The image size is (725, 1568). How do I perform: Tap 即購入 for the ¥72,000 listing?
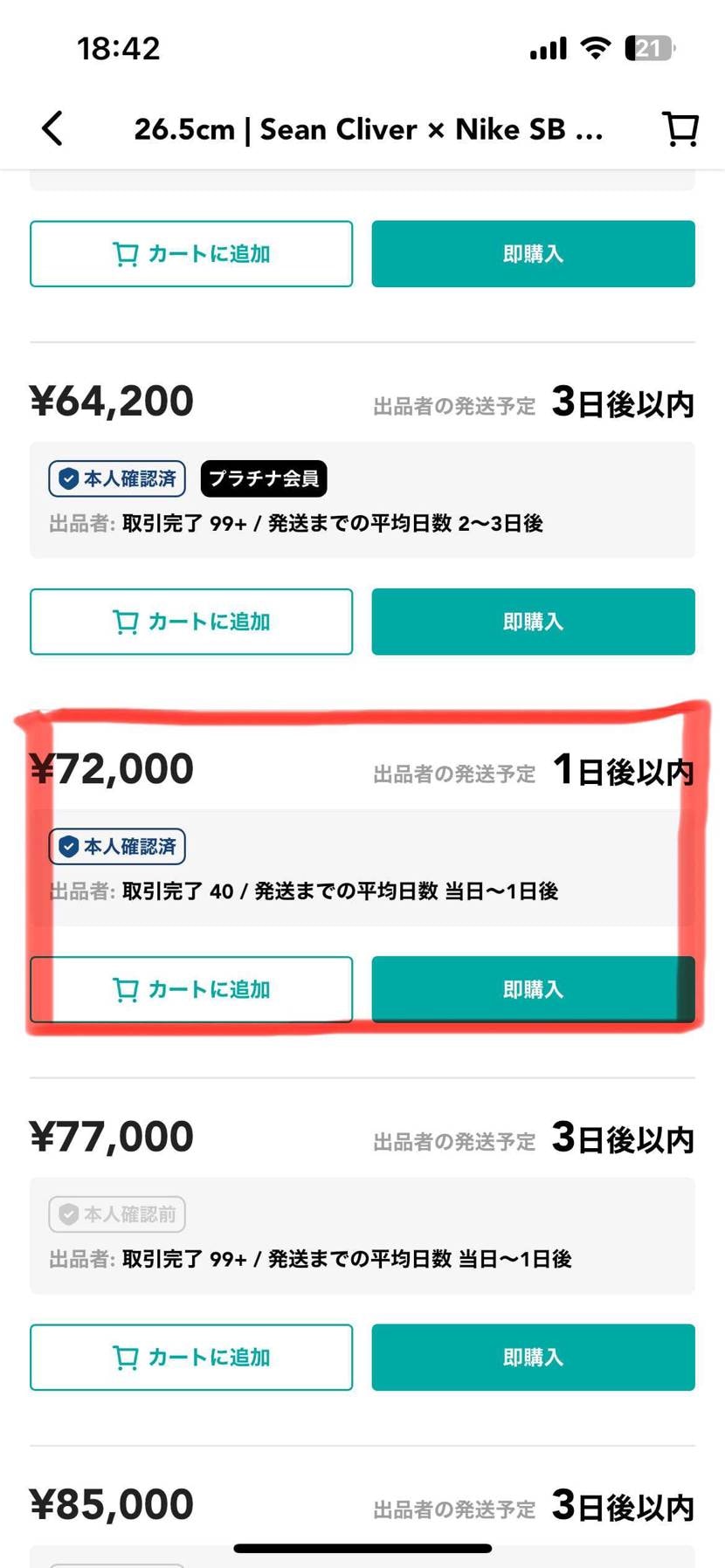coord(532,989)
